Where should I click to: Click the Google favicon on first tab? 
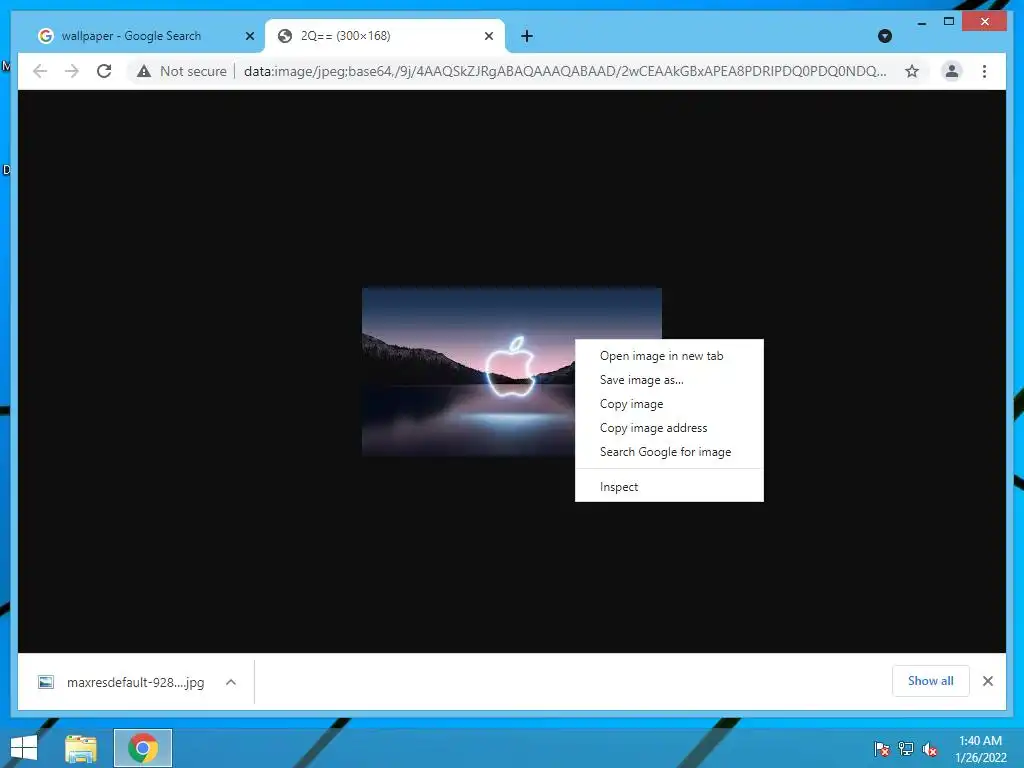pos(46,36)
